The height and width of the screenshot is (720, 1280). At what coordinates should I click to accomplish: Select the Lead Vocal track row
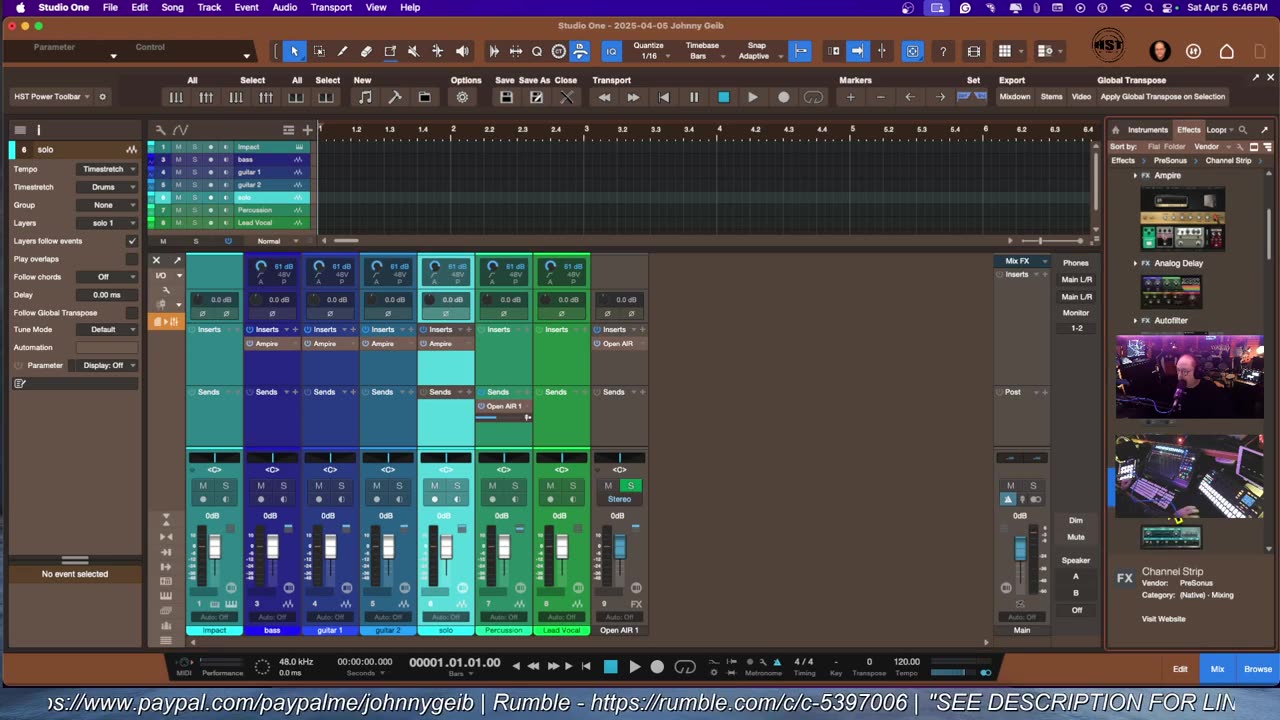coord(229,223)
